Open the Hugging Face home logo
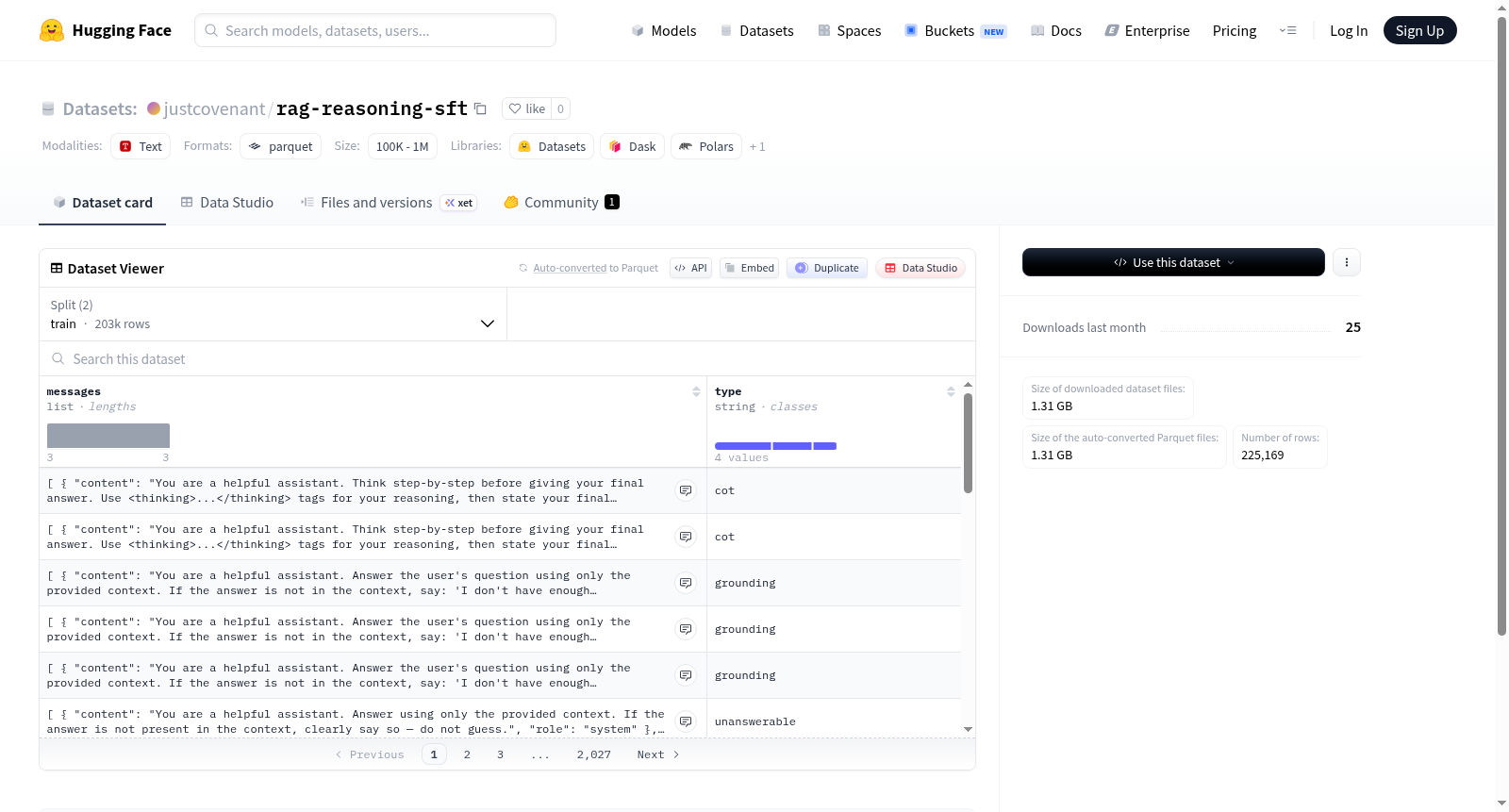The image size is (1509, 812). pyautogui.click(x=106, y=30)
